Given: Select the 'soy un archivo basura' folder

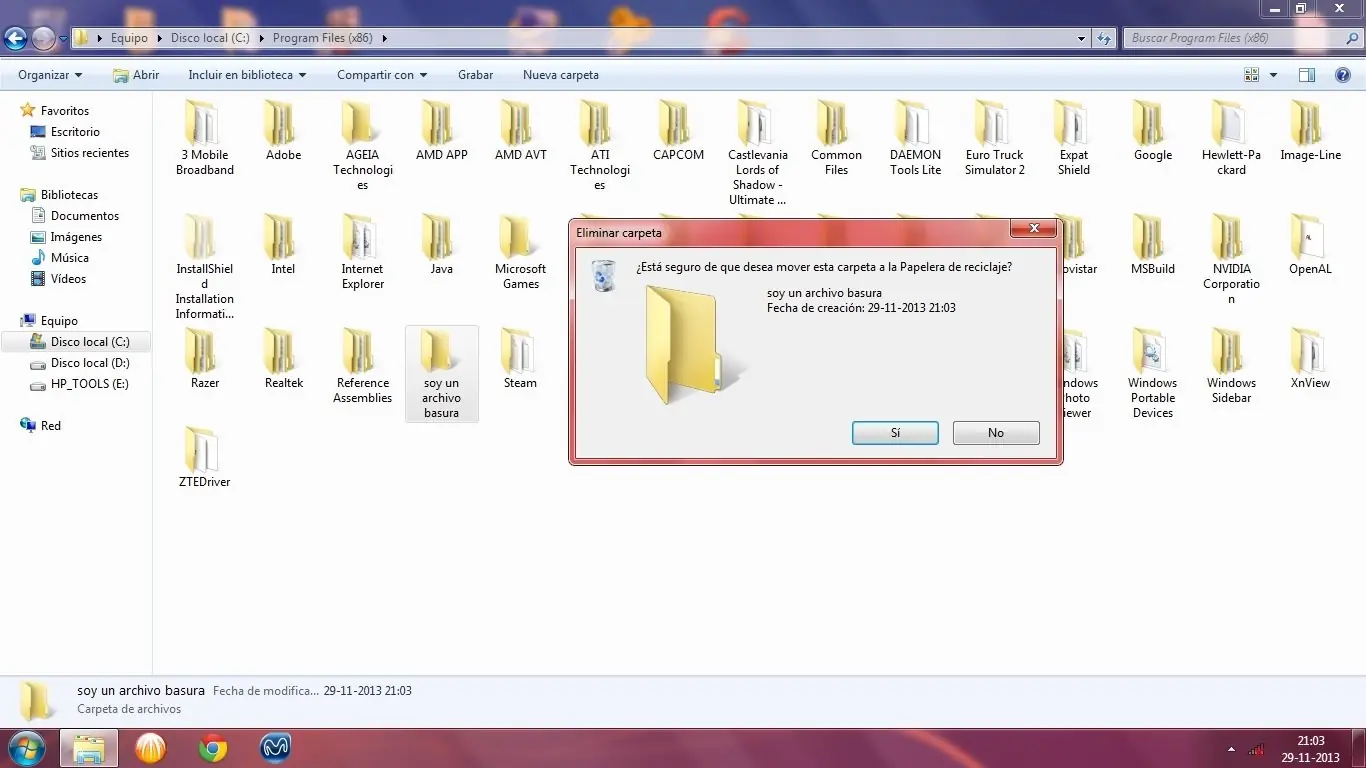Looking at the screenshot, I should point(442,374).
